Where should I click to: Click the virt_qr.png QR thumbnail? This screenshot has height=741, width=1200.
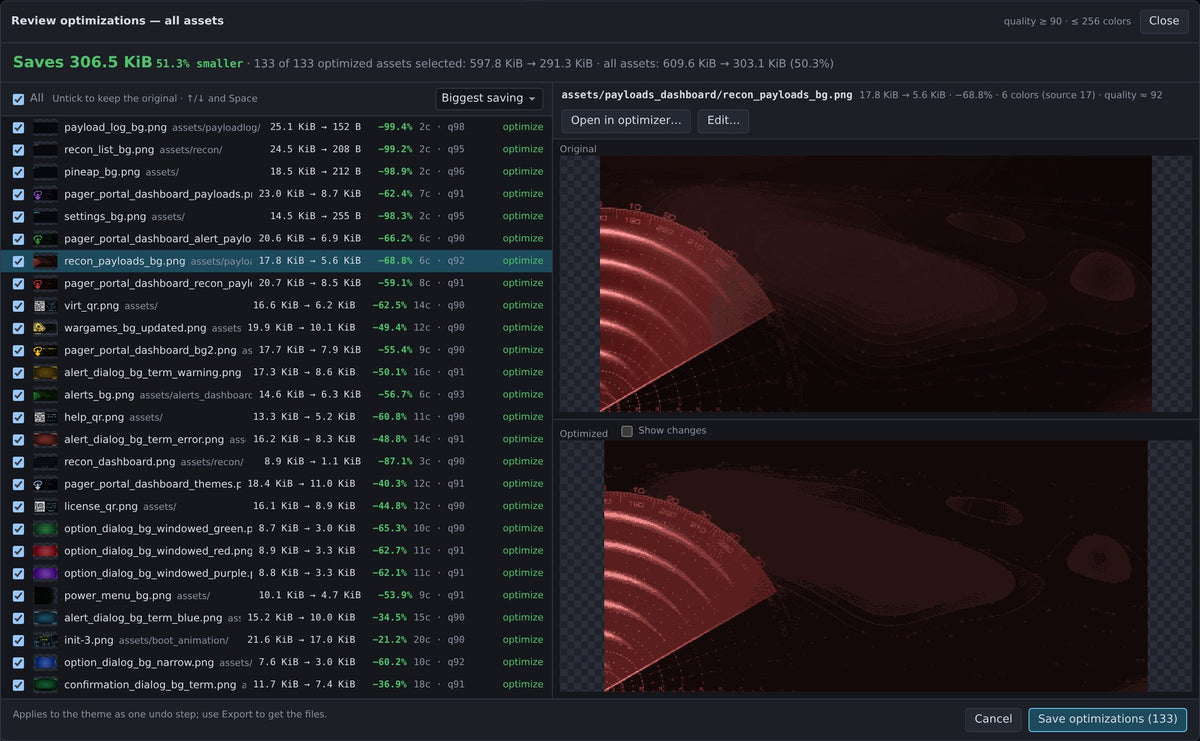click(x=45, y=305)
